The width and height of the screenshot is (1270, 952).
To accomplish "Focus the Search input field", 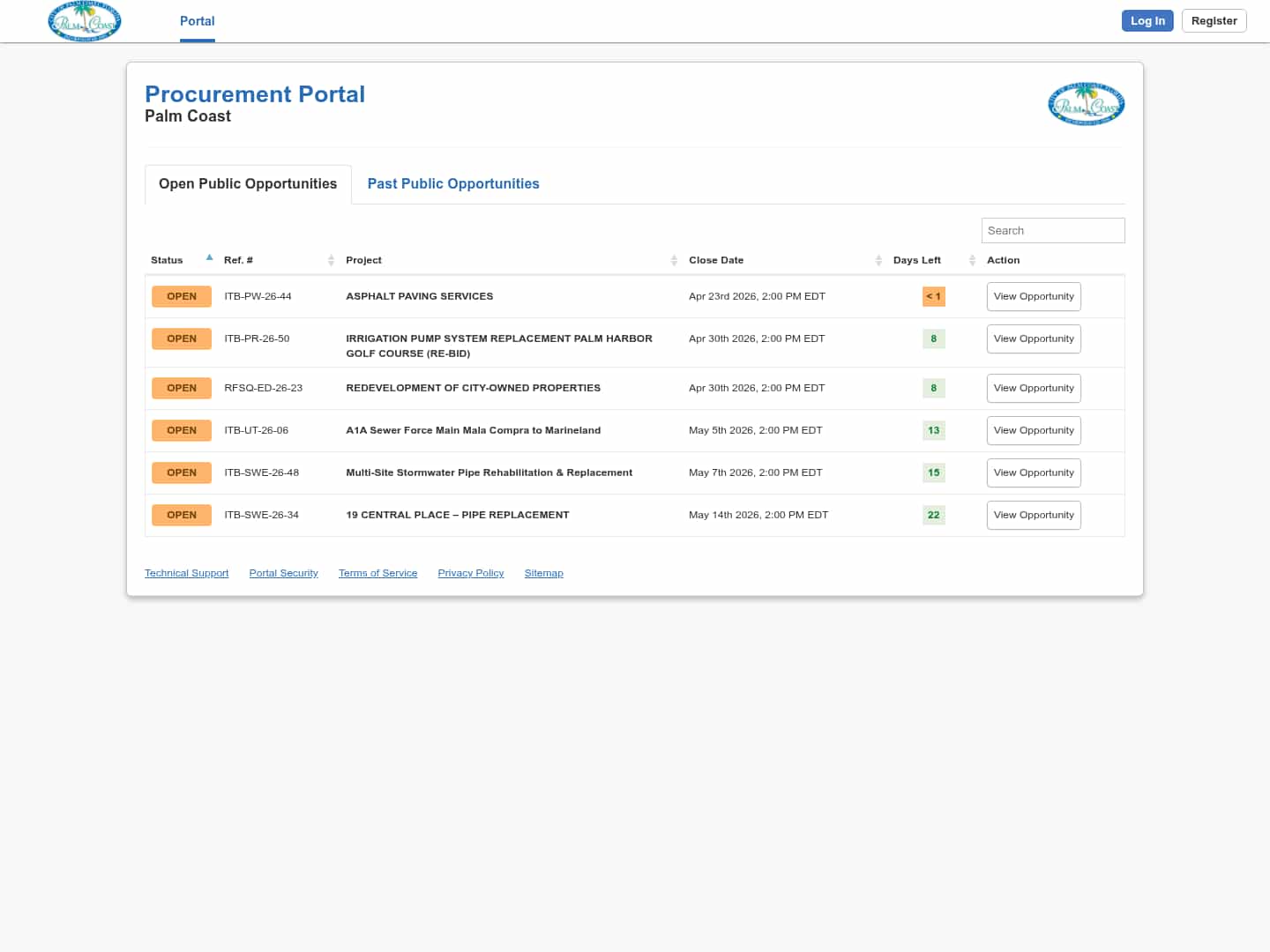I will (1053, 231).
